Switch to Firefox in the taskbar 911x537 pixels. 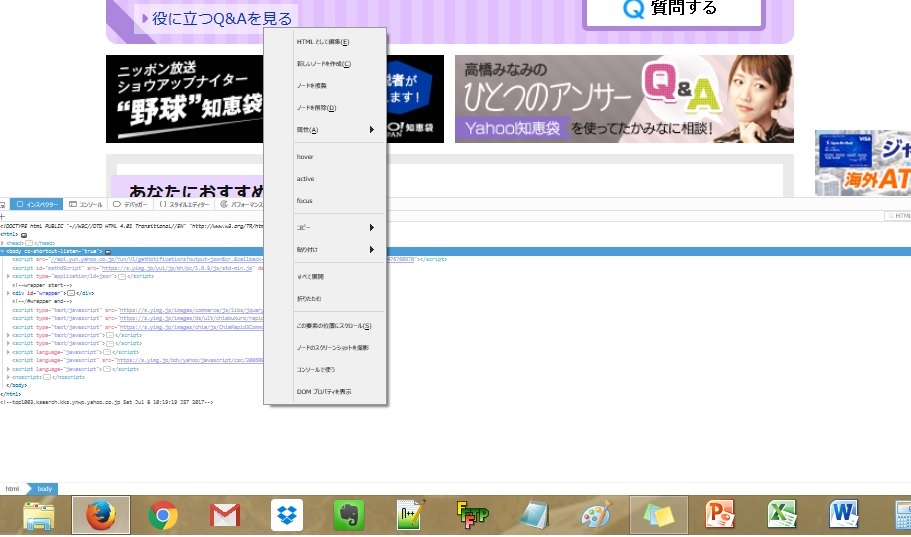(x=101, y=515)
